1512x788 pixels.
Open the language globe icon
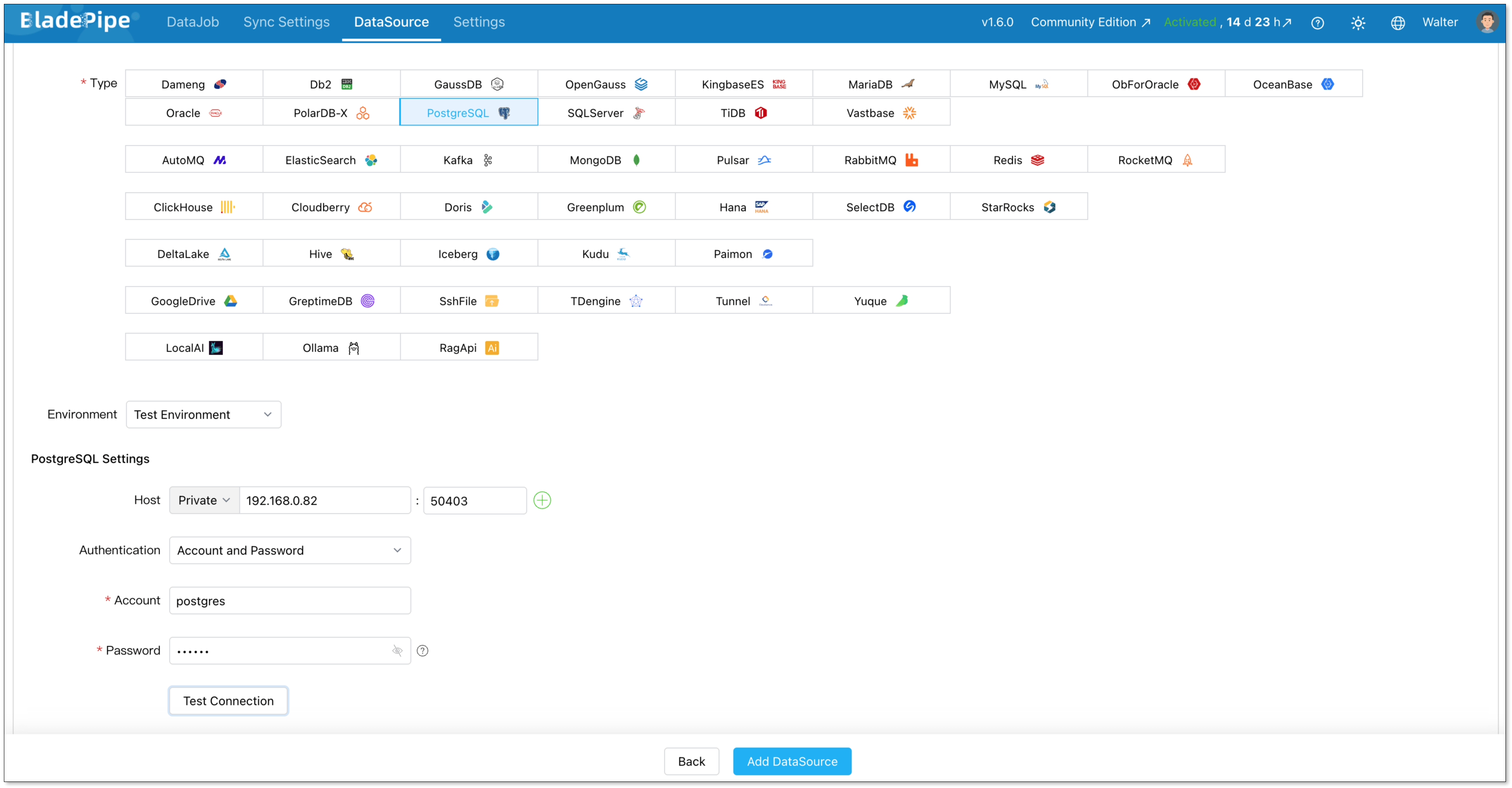point(1397,22)
